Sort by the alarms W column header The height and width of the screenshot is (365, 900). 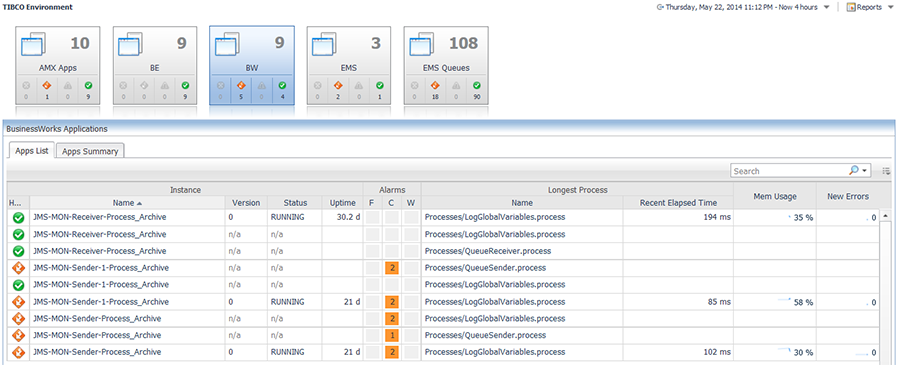click(x=410, y=203)
